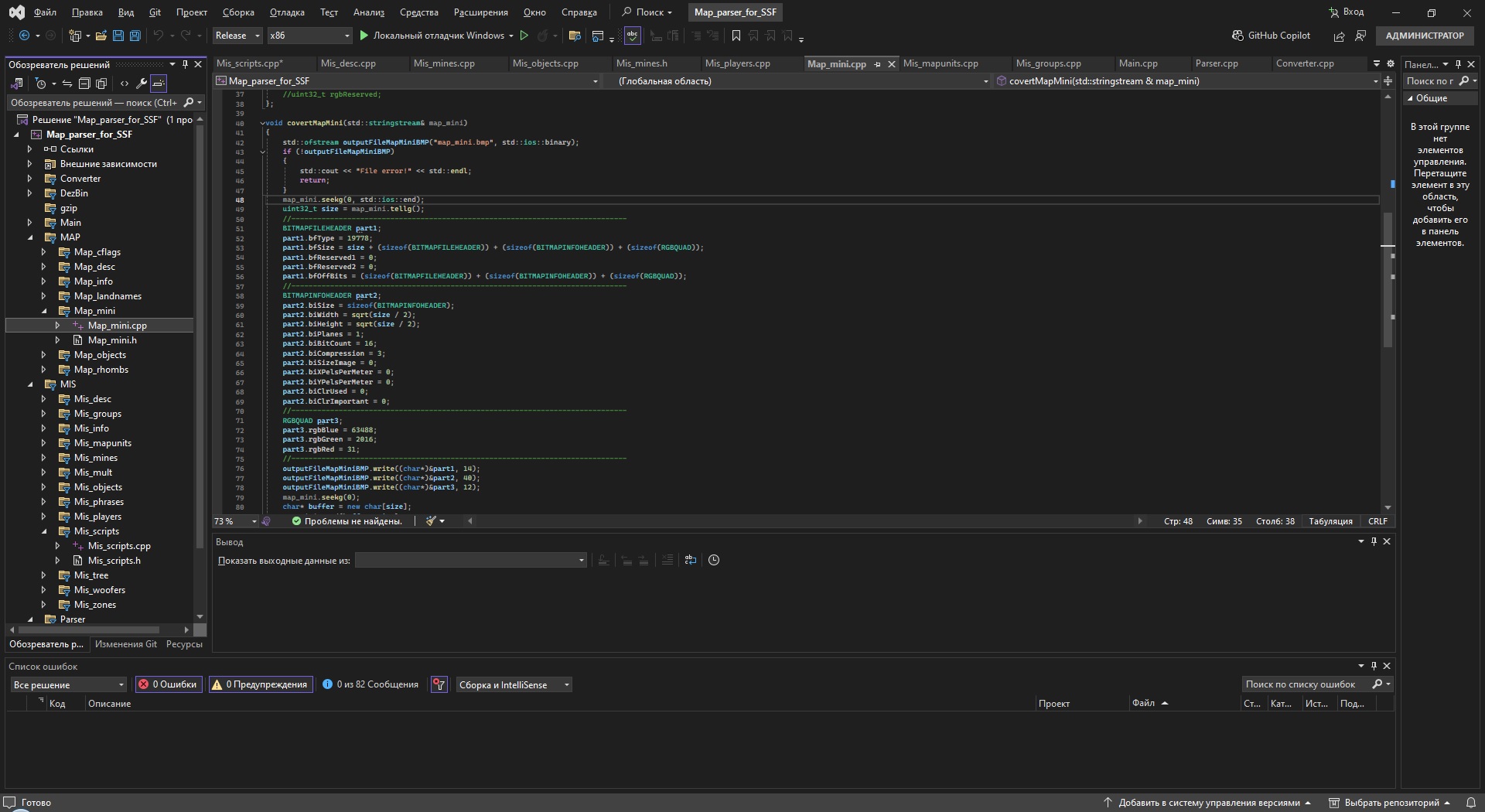
Task: Click the bookmark icon in toolbar
Action: [x=736, y=36]
